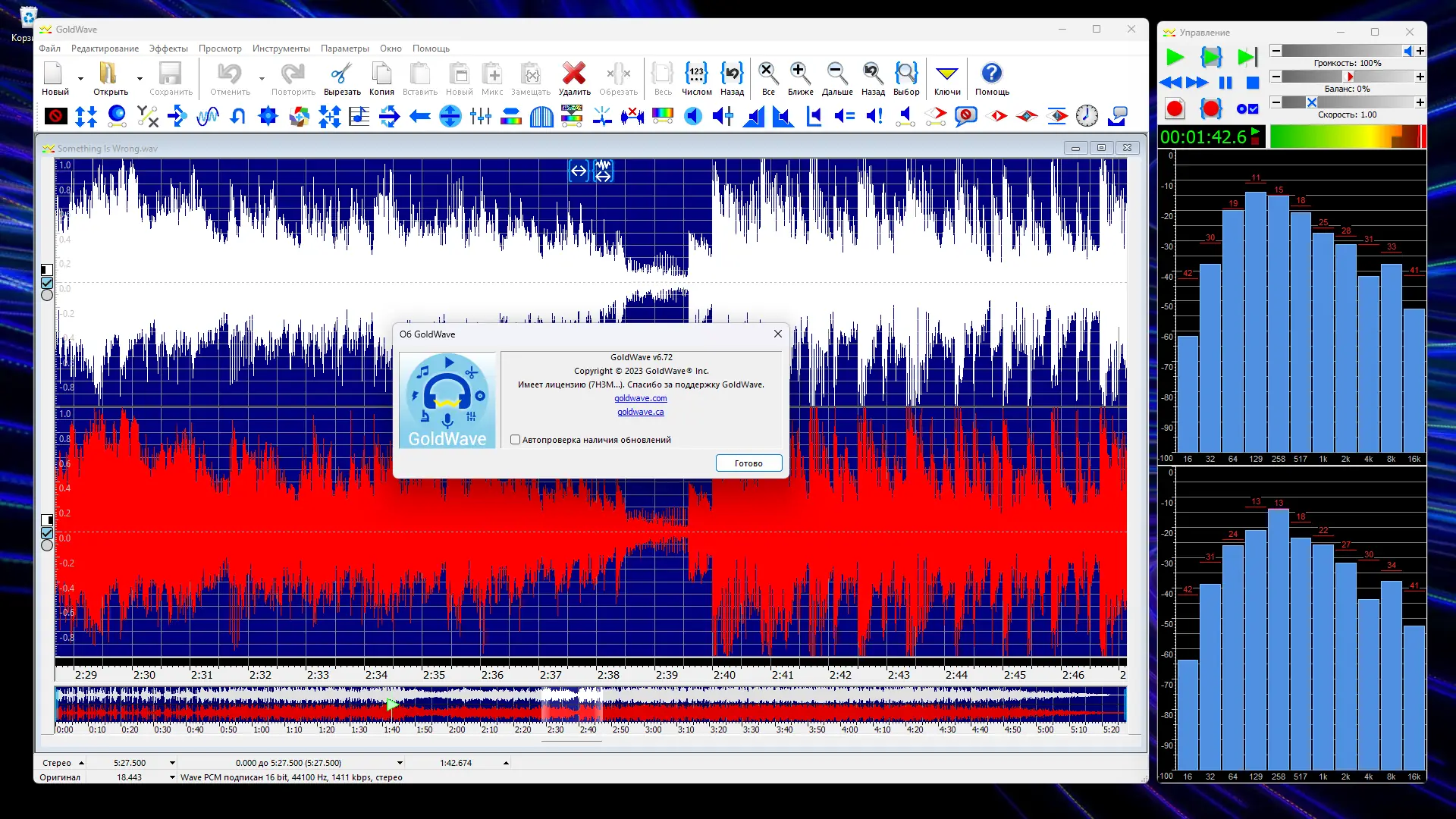Start recording to a new file
The image size is (1456, 819).
point(1175,108)
